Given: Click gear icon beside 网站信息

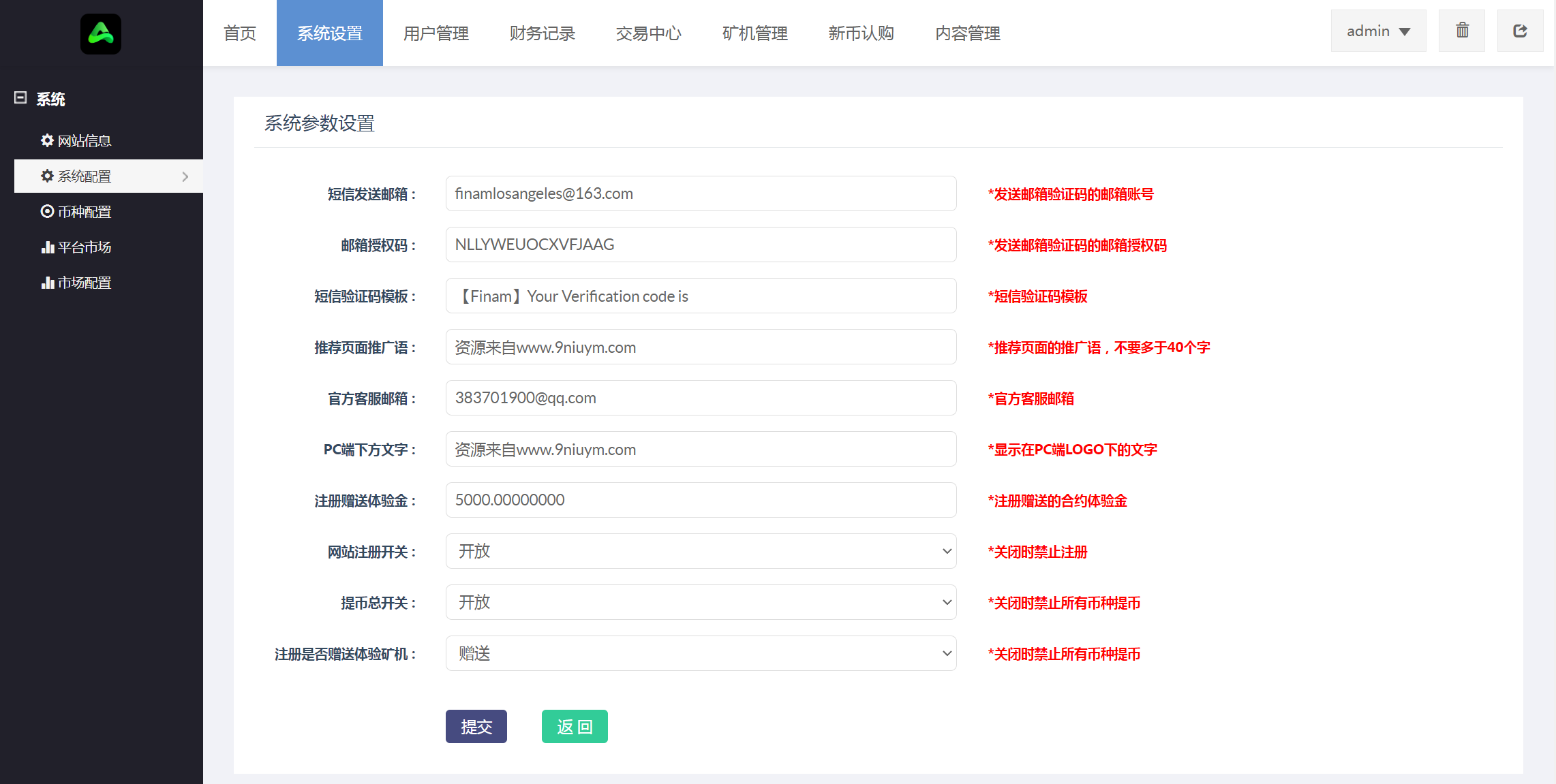Looking at the screenshot, I should [x=47, y=140].
